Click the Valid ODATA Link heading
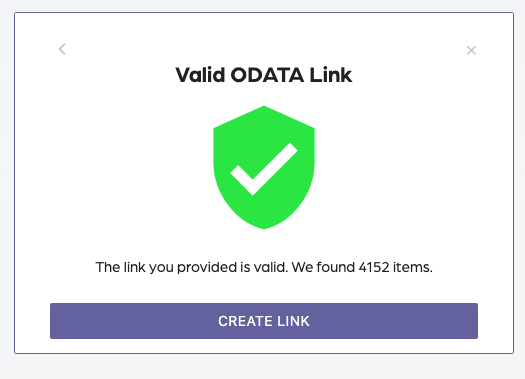 click(264, 75)
